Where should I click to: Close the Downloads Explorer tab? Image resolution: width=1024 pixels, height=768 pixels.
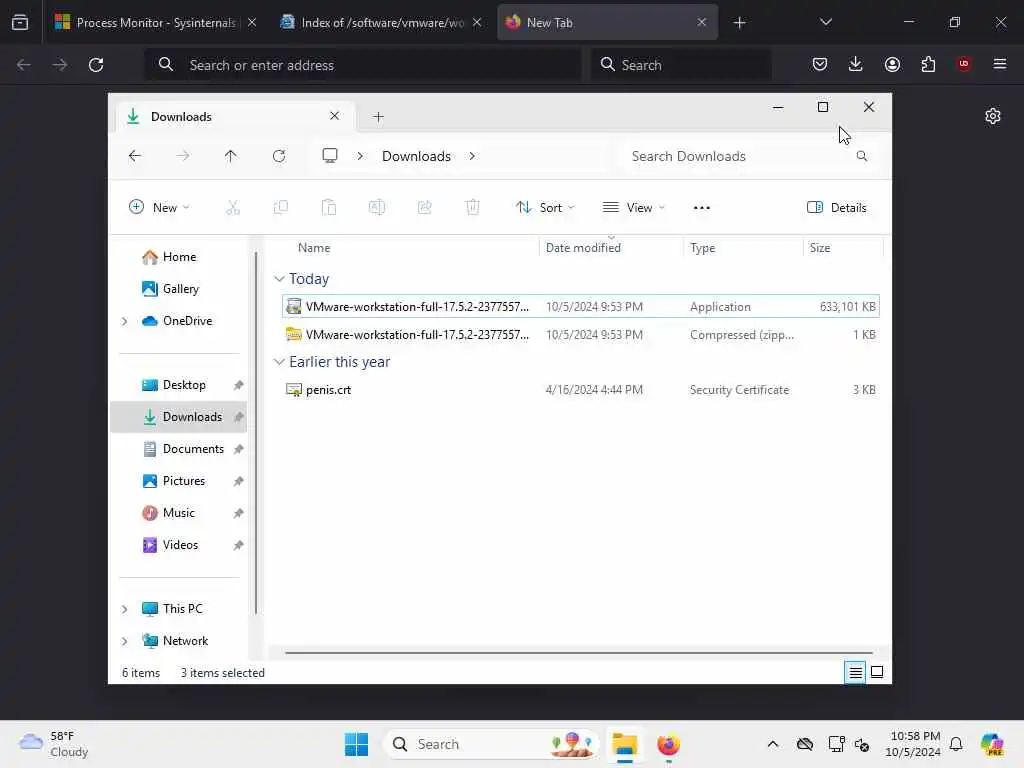pos(334,116)
